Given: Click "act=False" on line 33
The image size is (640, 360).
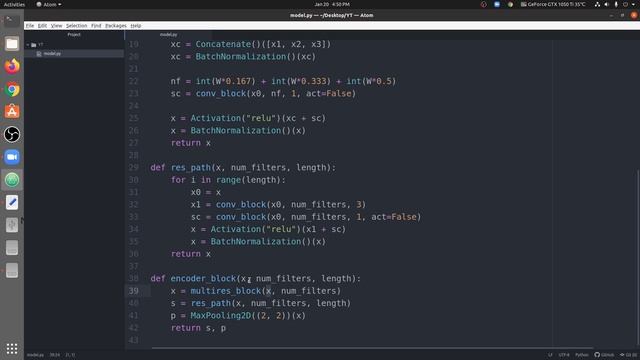Looking at the screenshot, I should (393, 217).
